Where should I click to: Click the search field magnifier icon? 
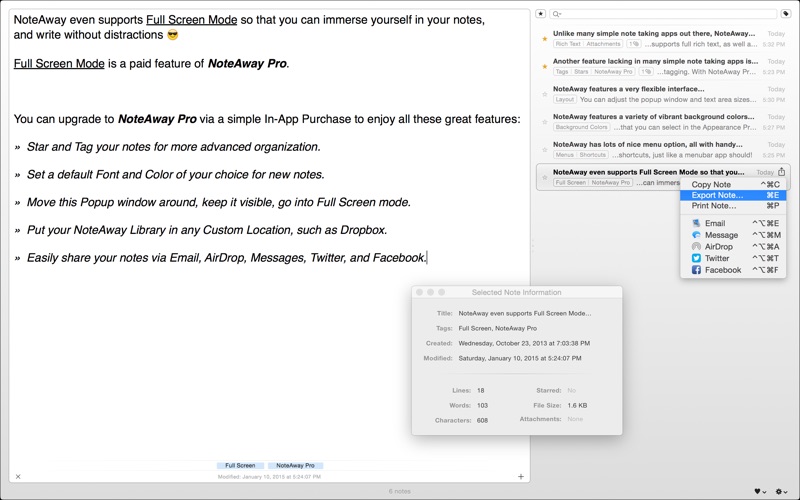click(x=556, y=14)
